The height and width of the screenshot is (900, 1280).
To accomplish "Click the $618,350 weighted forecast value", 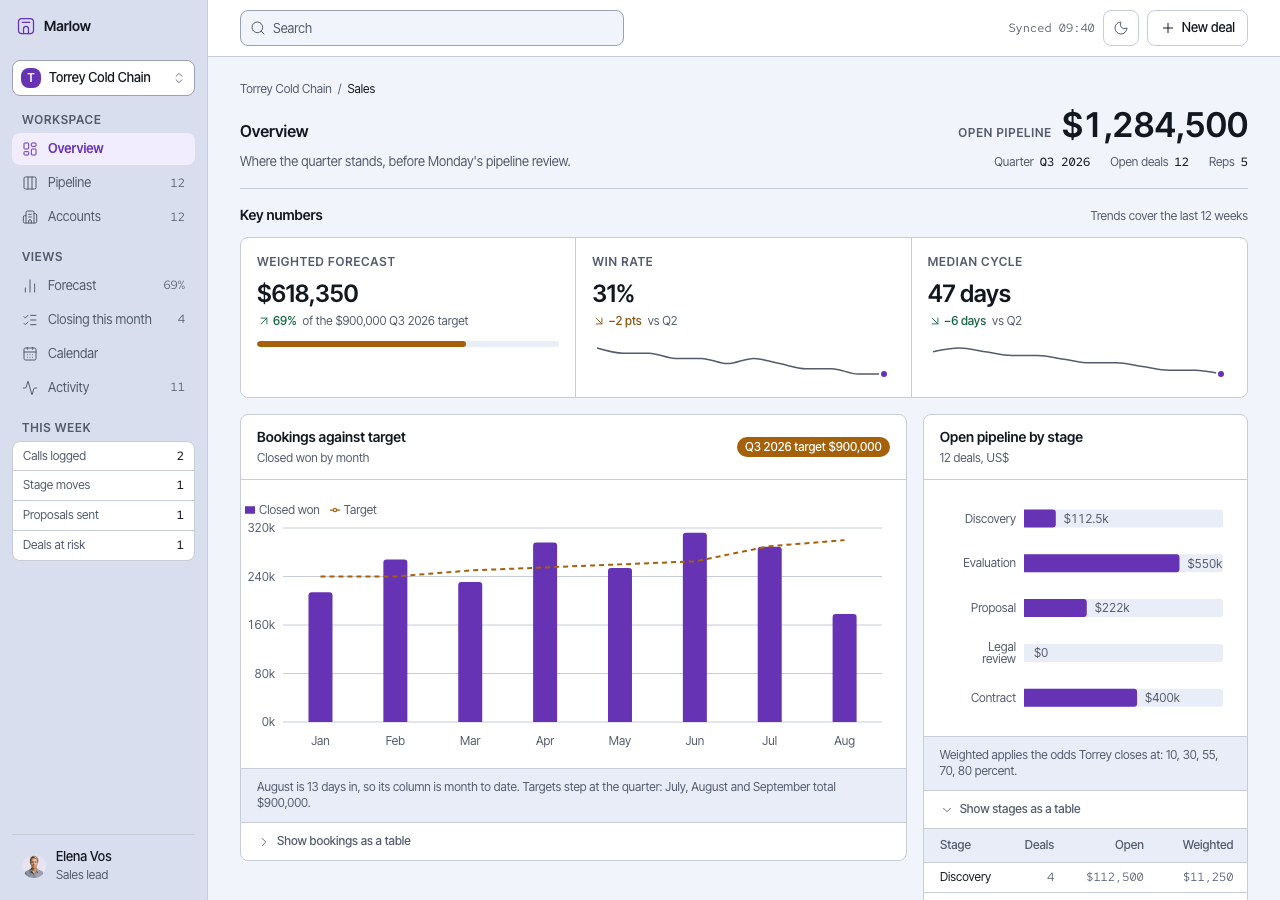I will [308, 294].
